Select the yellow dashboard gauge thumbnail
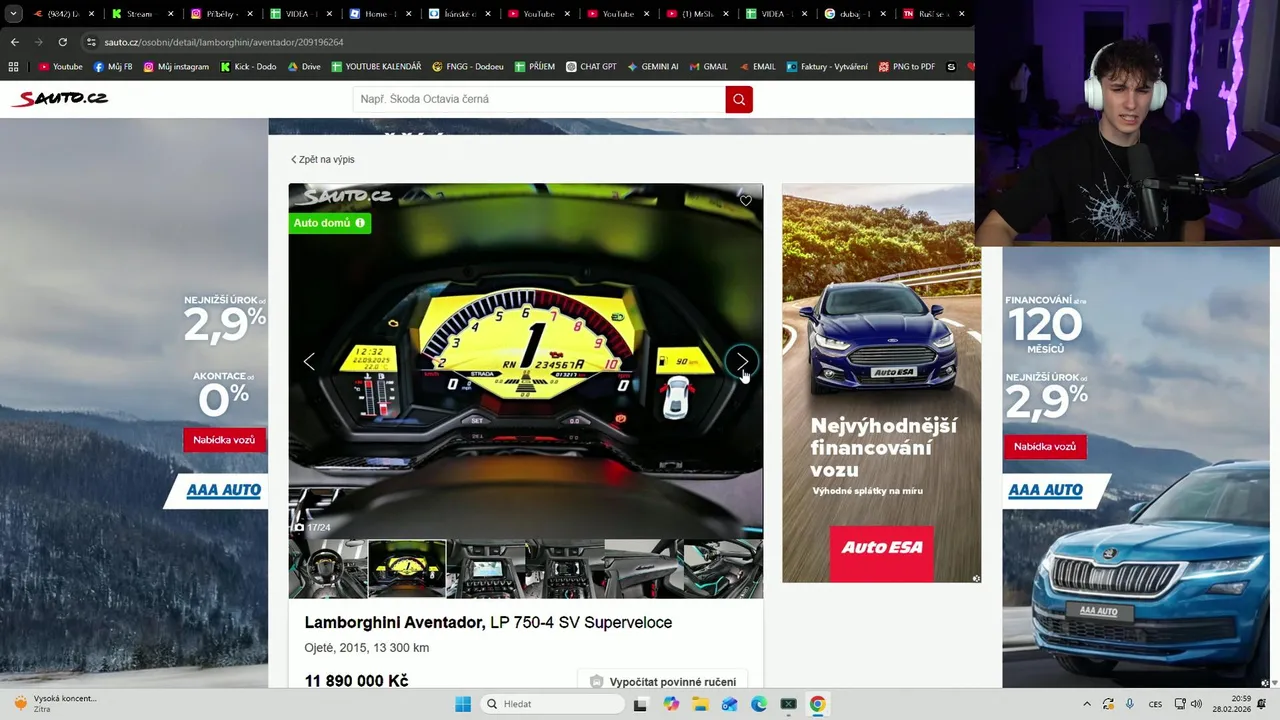 [407, 569]
